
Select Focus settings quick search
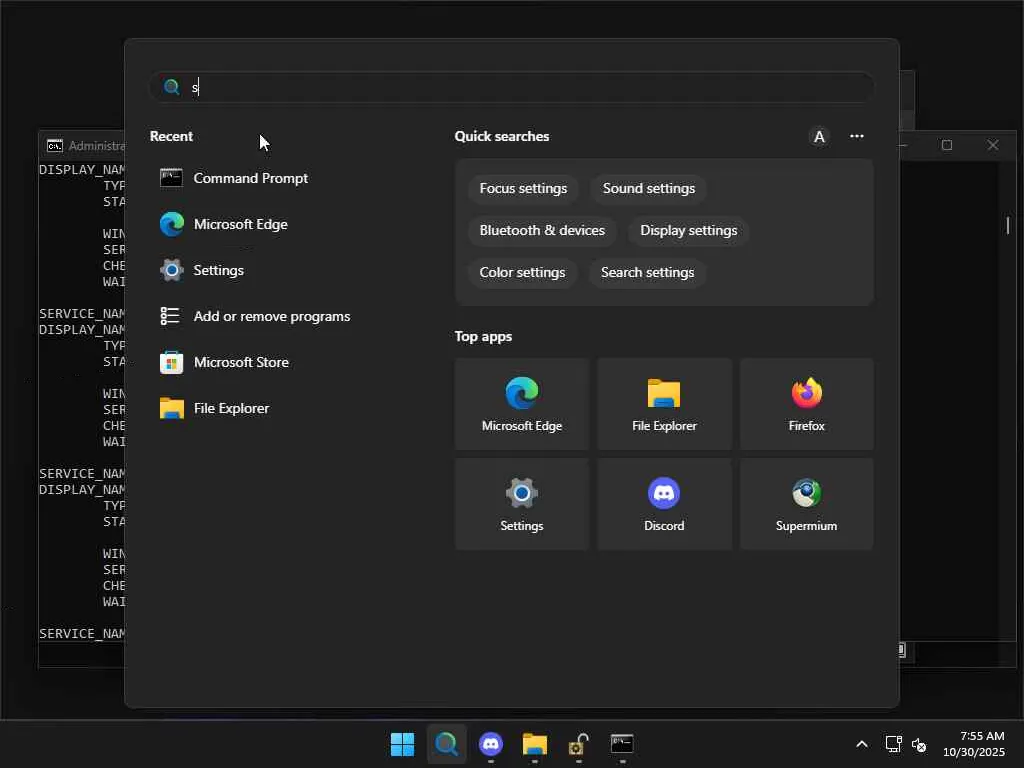point(523,189)
